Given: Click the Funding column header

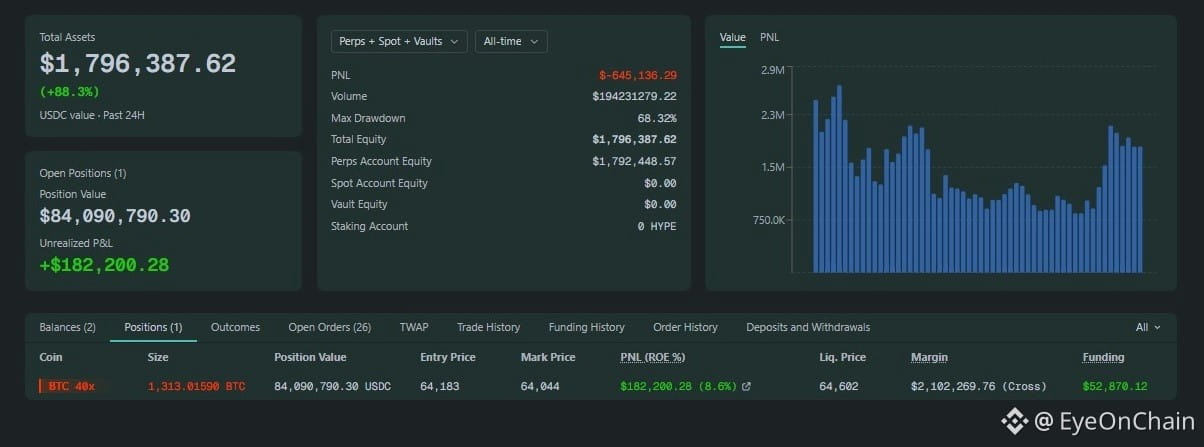Looking at the screenshot, I should tap(1103, 357).
